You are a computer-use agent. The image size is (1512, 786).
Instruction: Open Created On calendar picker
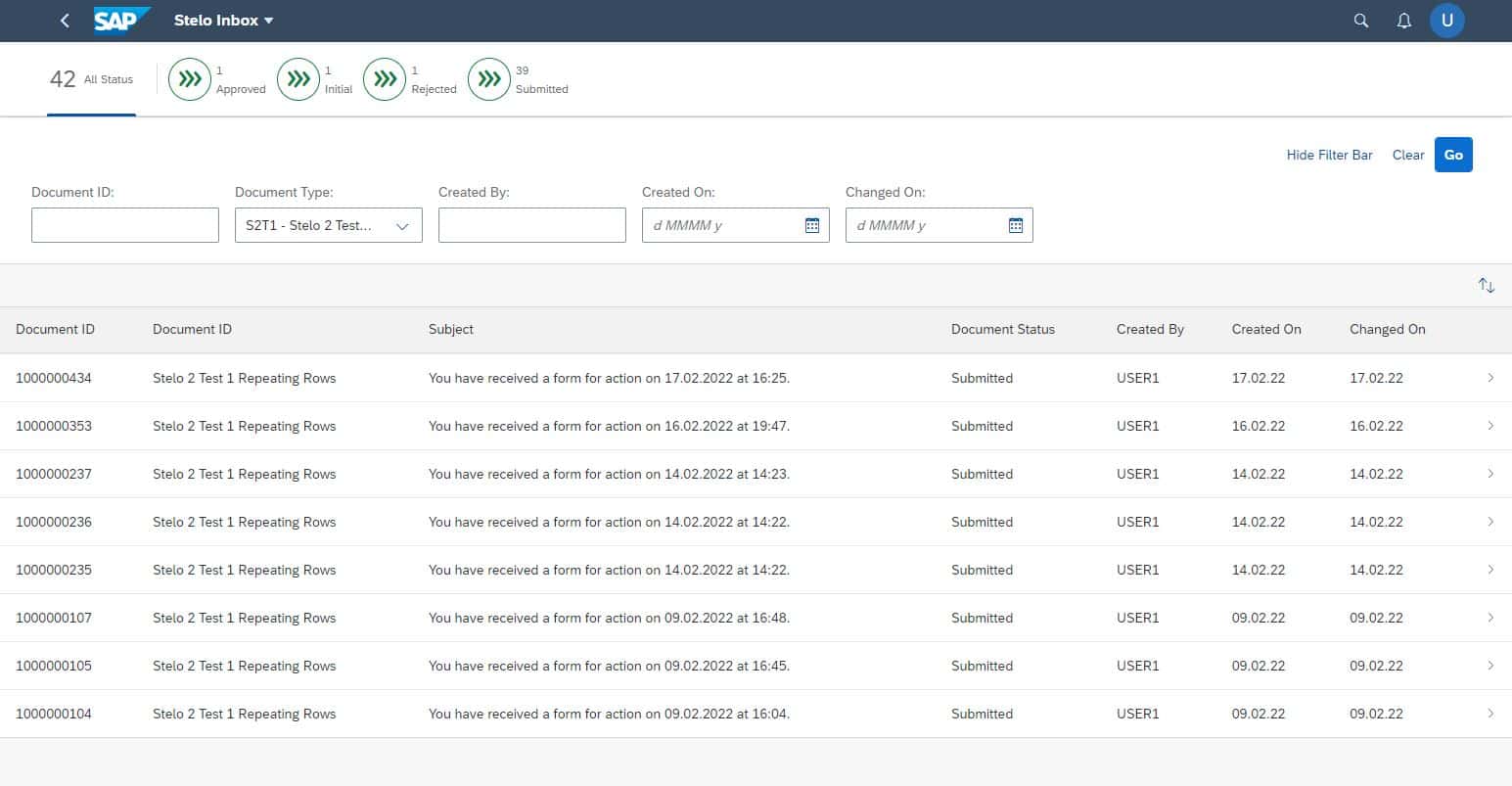pos(812,225)
